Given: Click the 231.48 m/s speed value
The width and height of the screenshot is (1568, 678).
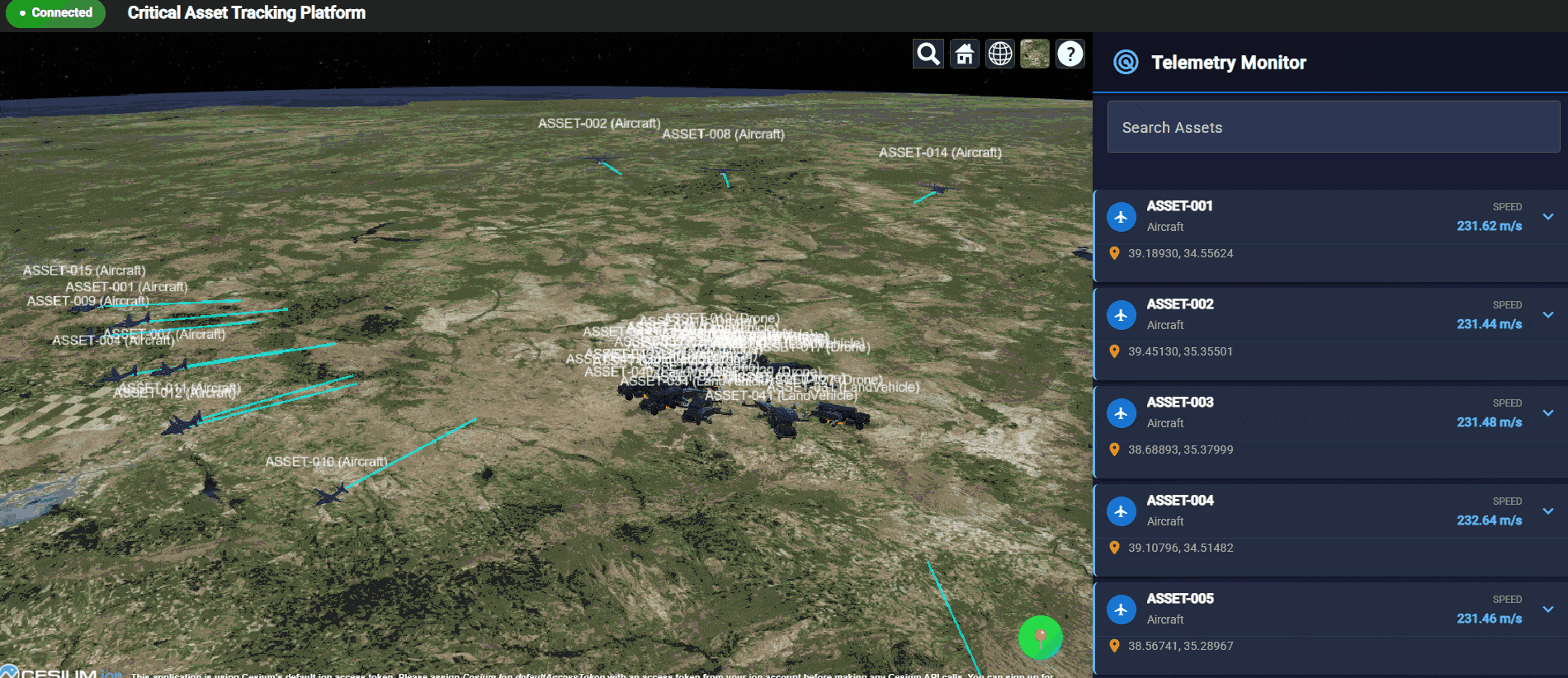Looking at the screenshot, I should tap(1490, 422).
